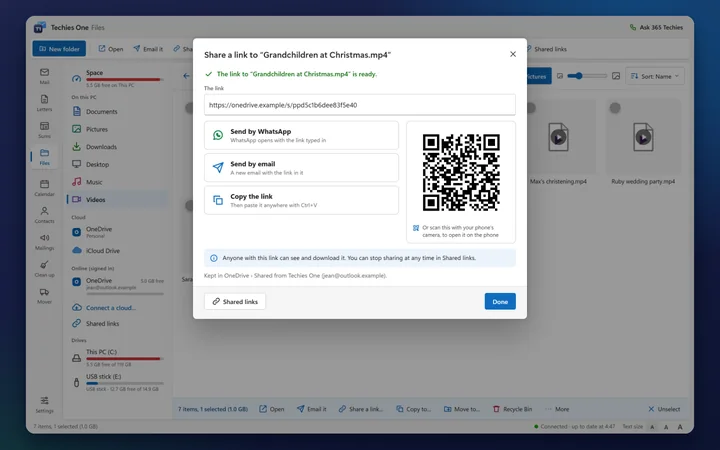Open Documents folder in sidebar
Image resolution: width=720 pixels, height=450 pixels.
click(x=117, y=112)
